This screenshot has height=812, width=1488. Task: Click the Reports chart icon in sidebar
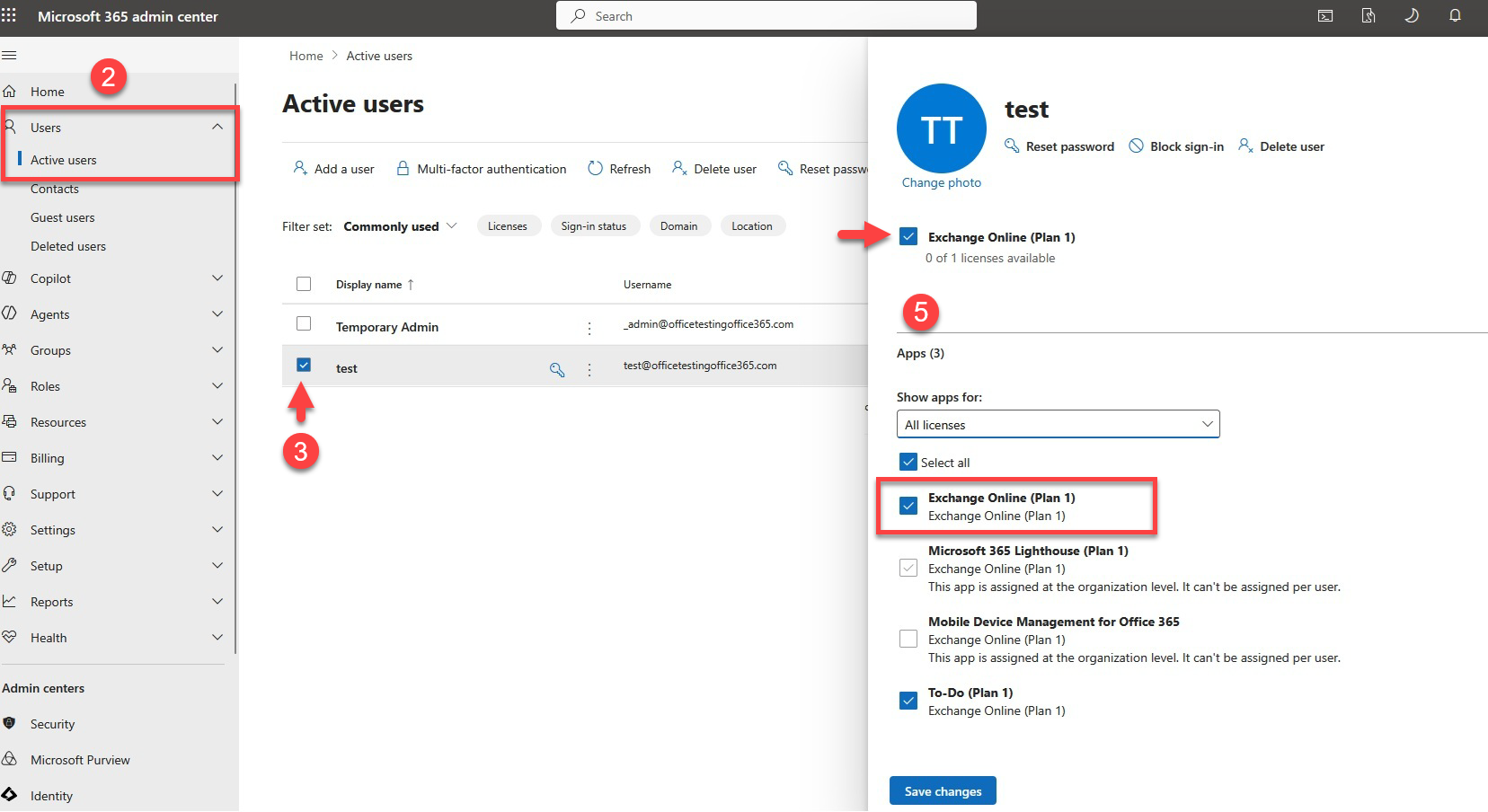coord(9,601)
